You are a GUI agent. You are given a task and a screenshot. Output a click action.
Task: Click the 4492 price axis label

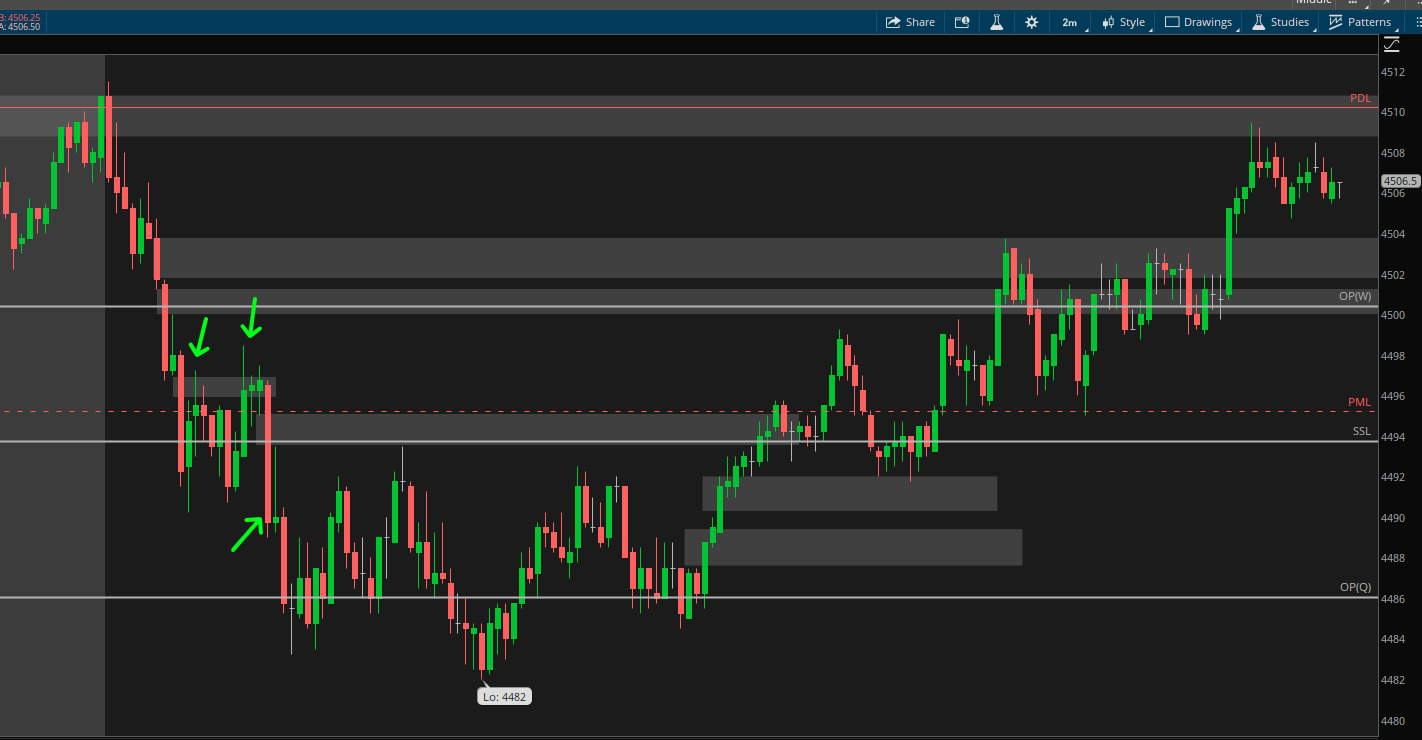pos(1393,477)
